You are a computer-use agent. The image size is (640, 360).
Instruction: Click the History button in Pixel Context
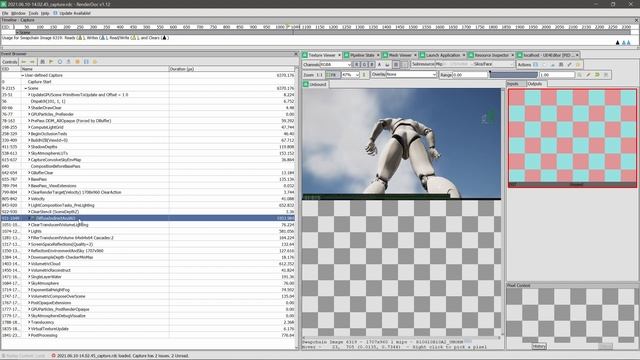(539, 346)
